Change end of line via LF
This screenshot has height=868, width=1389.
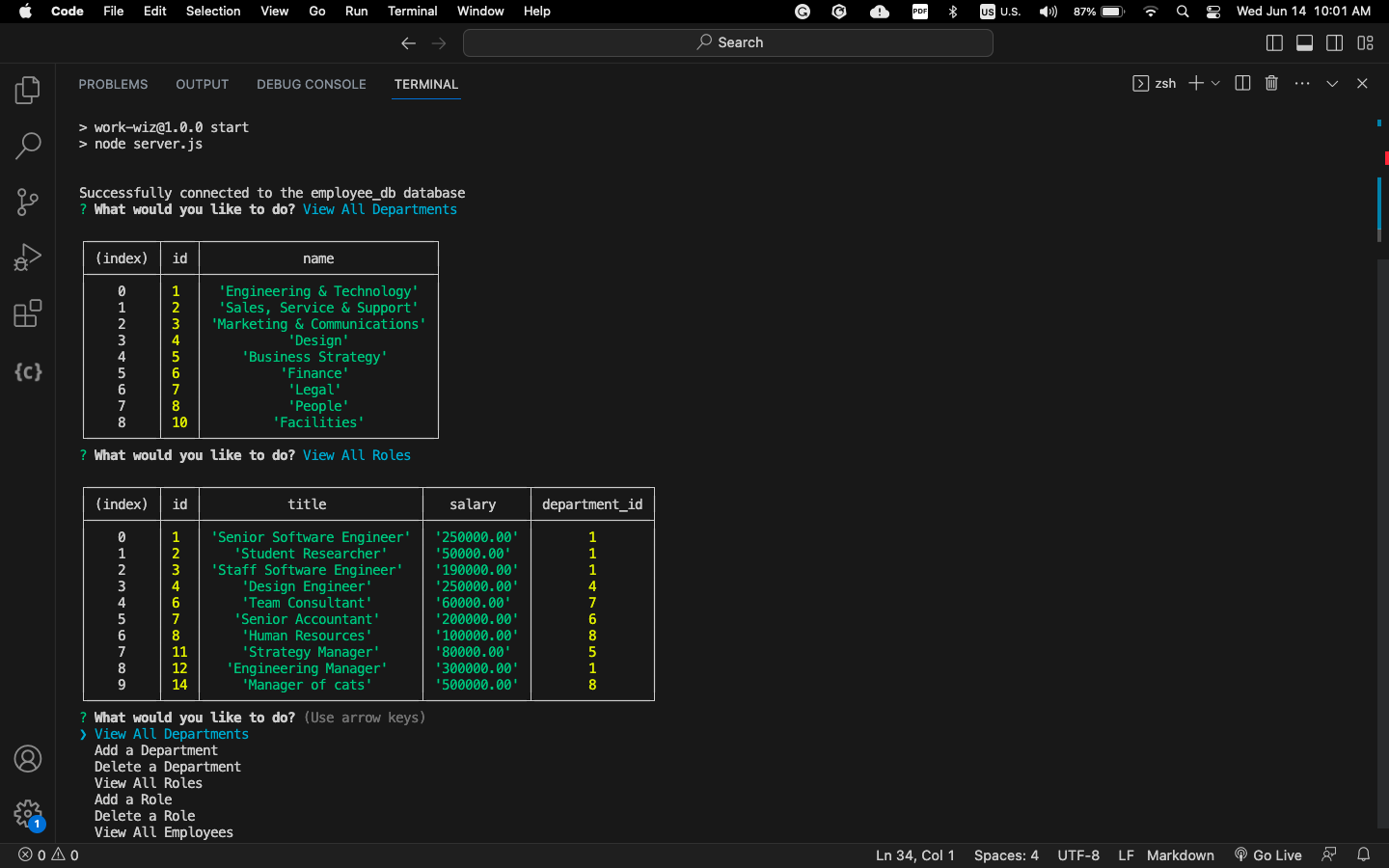(x=1126, y=855)
